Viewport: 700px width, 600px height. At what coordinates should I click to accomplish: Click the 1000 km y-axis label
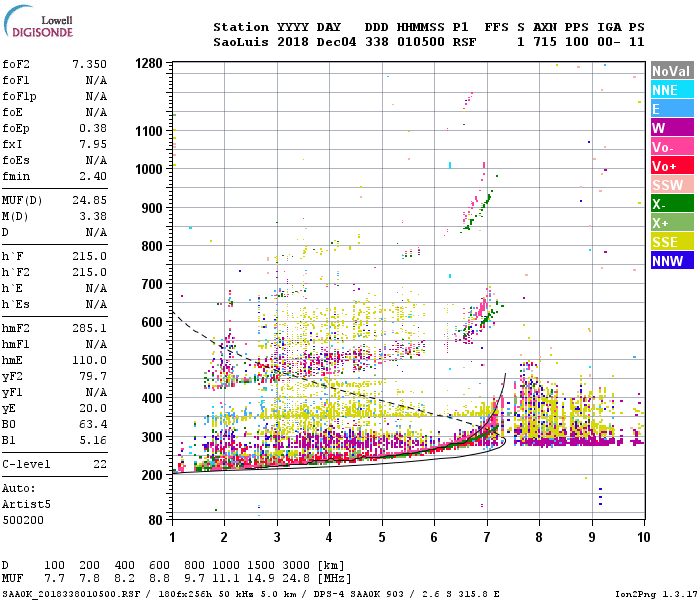tap(149, 169)
